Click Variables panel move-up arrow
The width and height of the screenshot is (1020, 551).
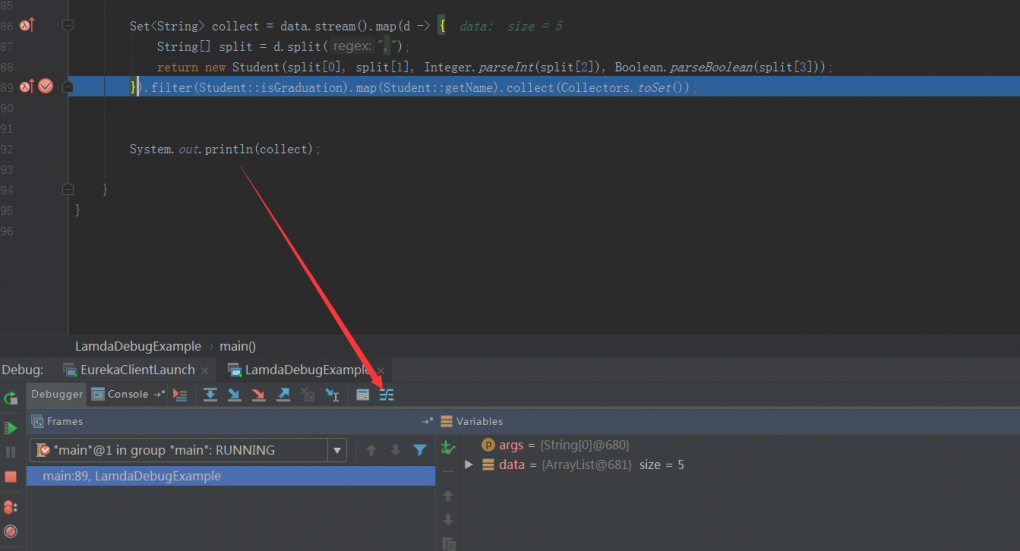click(448, 496)
